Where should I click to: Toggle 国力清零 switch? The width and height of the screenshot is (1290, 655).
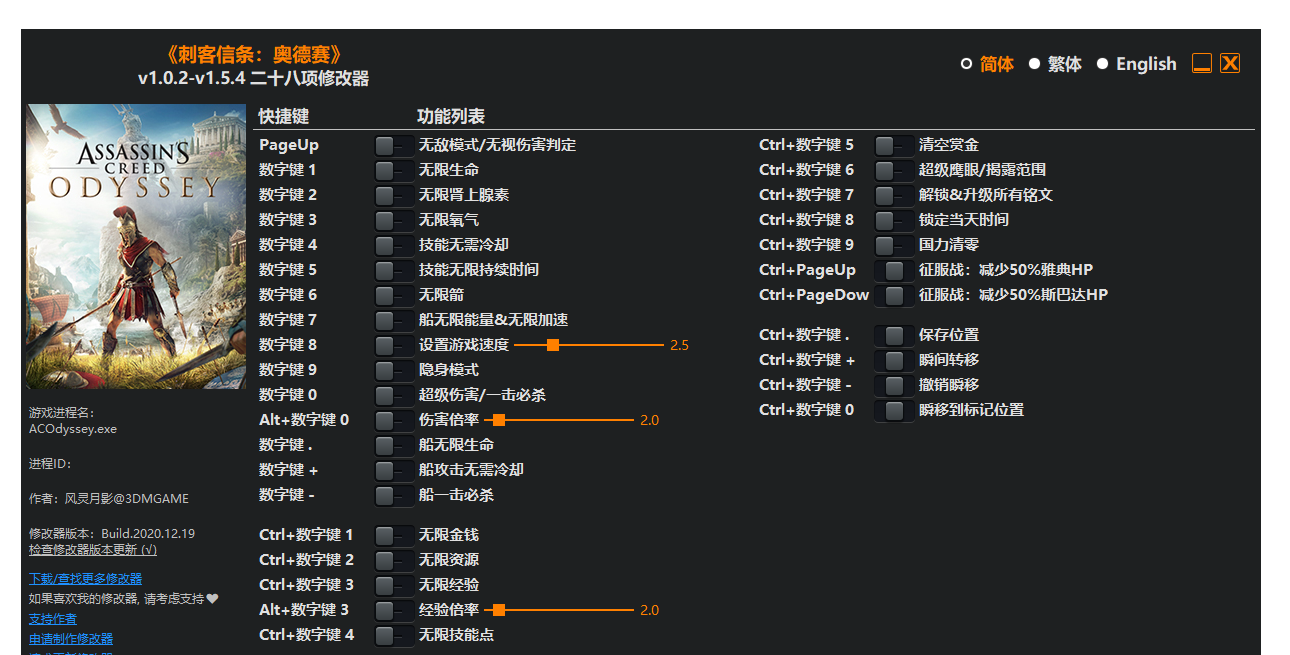click(894, 245)
